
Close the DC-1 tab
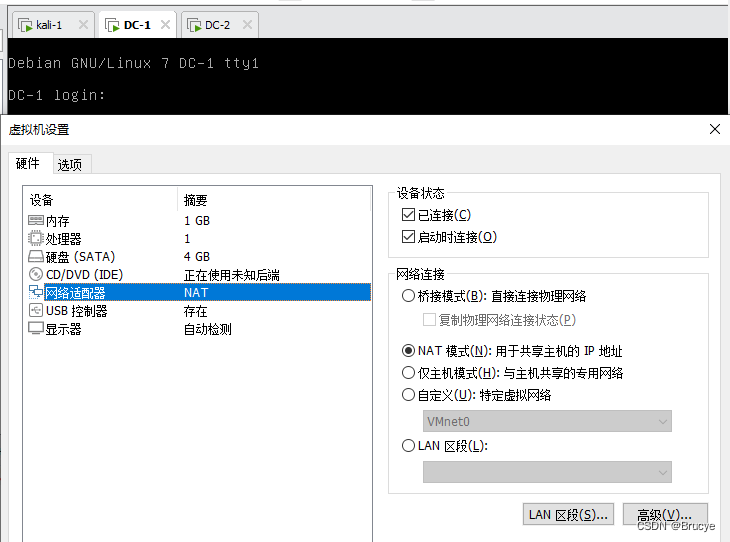[x=165, y=25]
